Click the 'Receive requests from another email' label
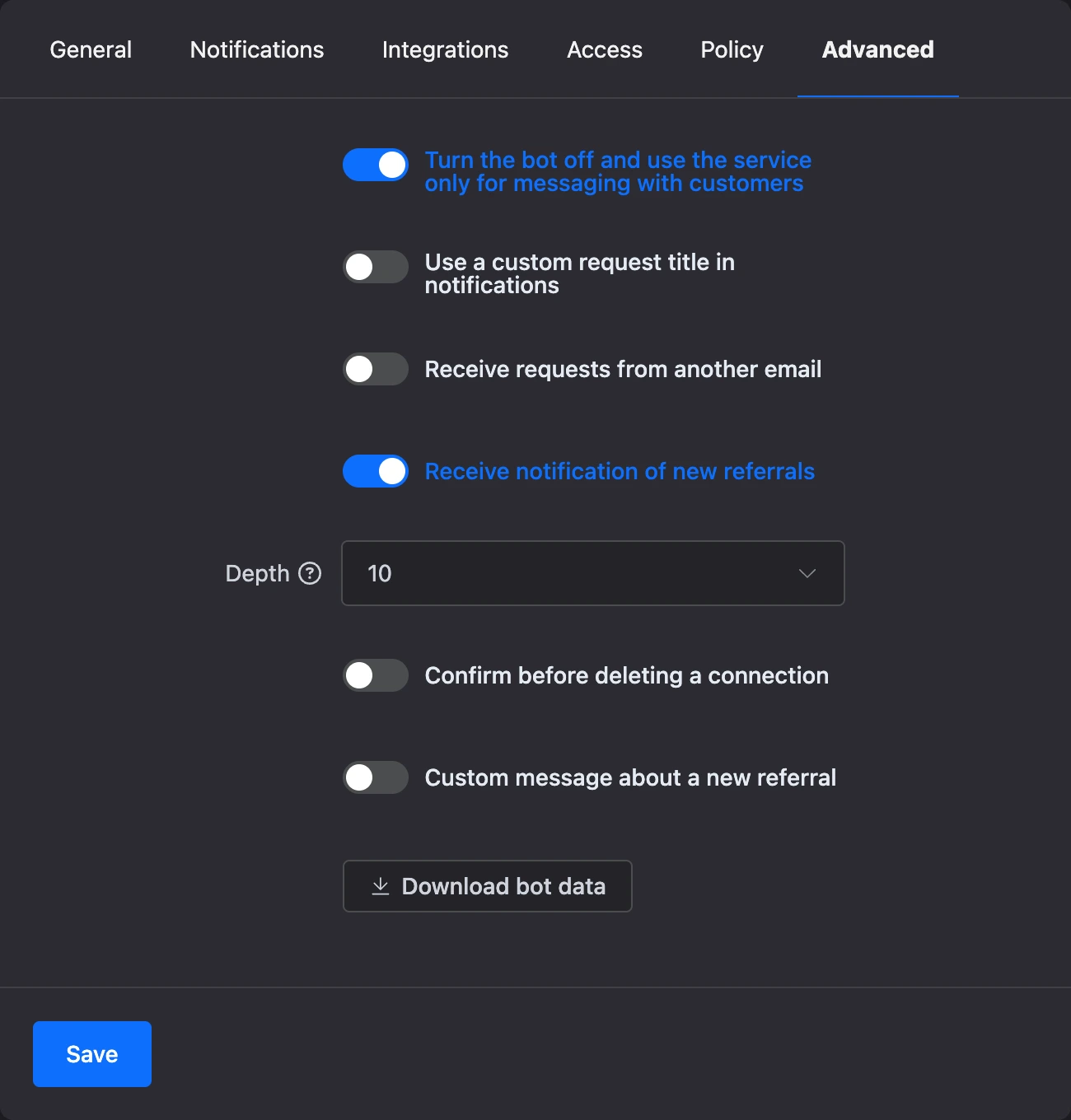The image size is (1071, 1120). 624,369
